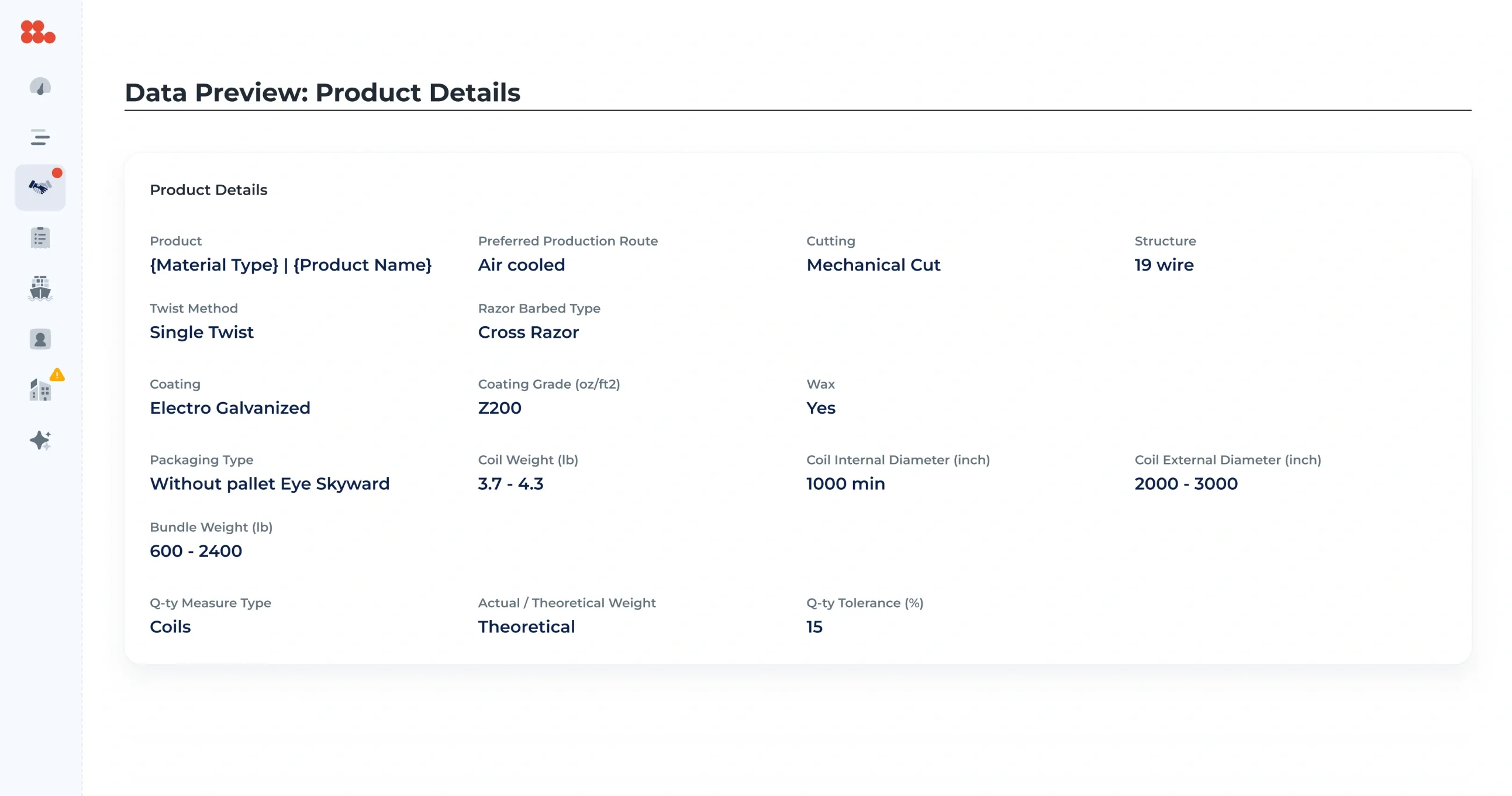Click the '600 - 2400' bundle weight value
Image resolution: width=1512 pixels, height=796 pixels.
[x=195, y=551]
